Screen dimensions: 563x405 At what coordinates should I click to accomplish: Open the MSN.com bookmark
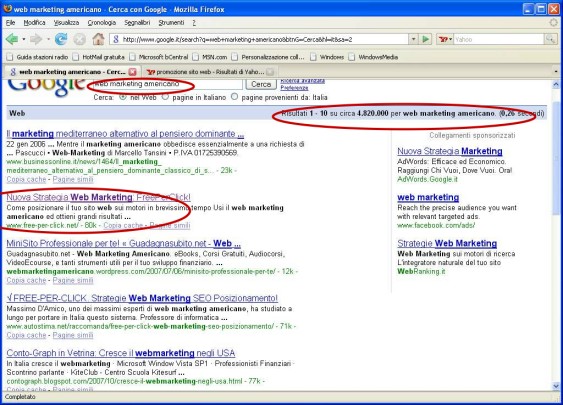pos(210,57)
